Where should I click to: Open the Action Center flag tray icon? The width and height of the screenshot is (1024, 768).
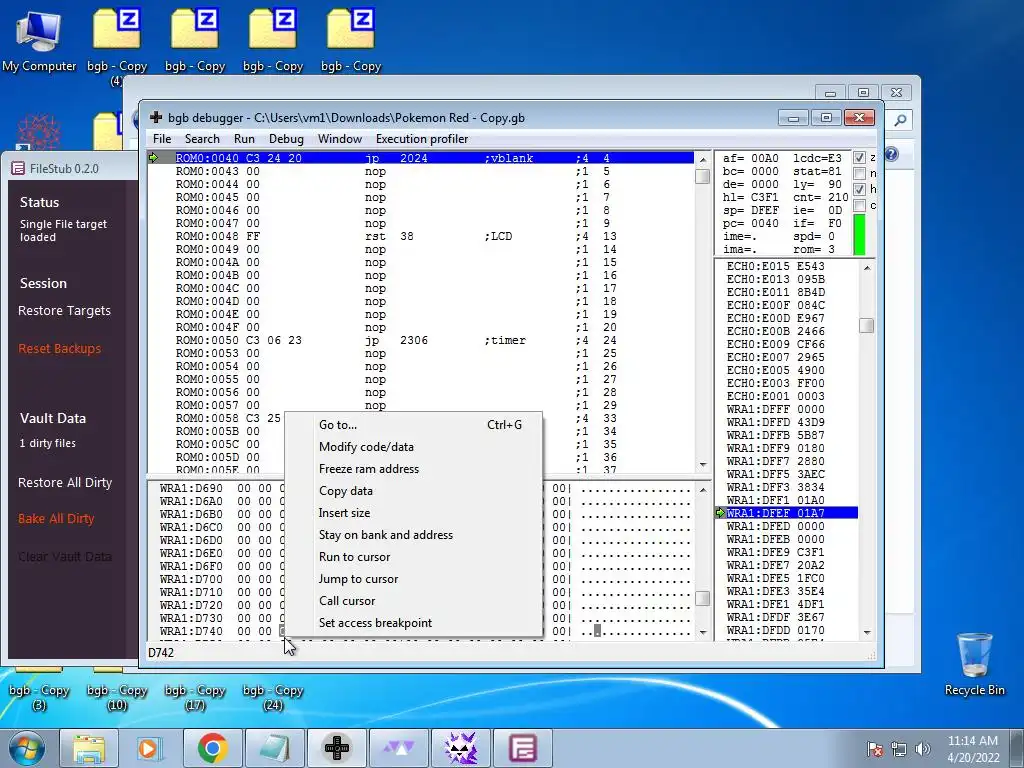click(874, 749)
